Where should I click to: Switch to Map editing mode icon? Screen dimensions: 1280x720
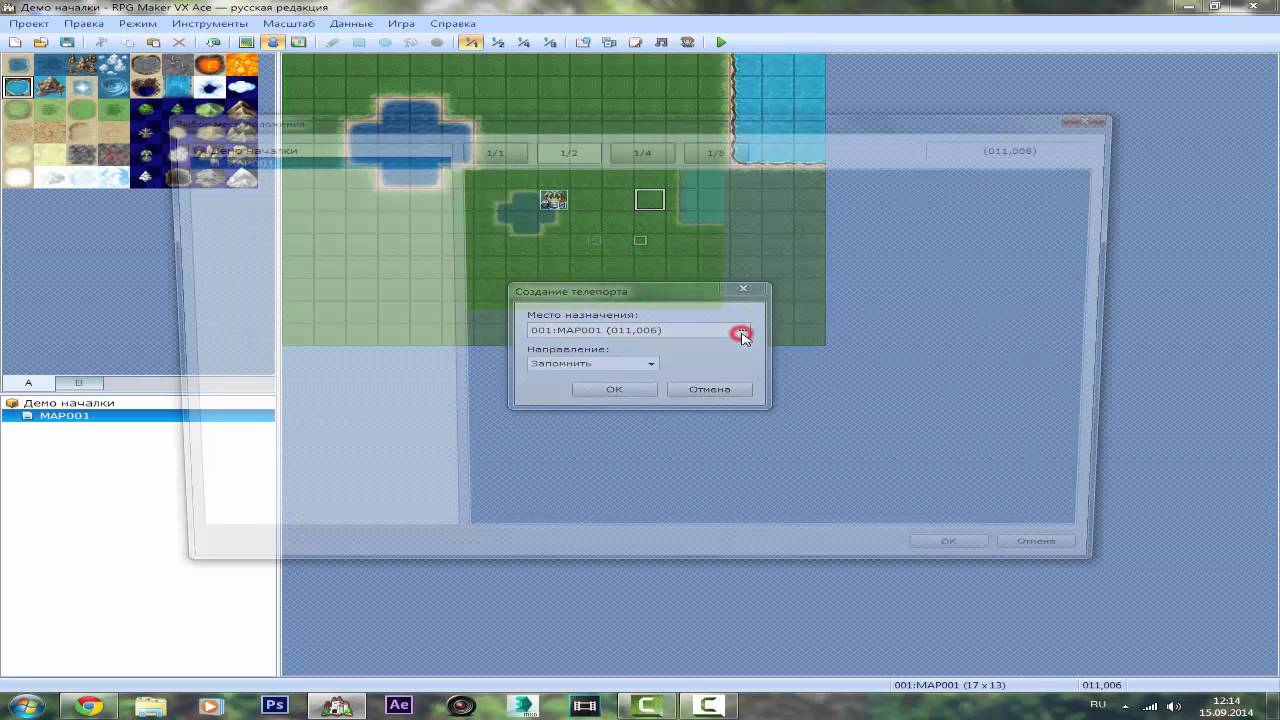pos(247,42)
